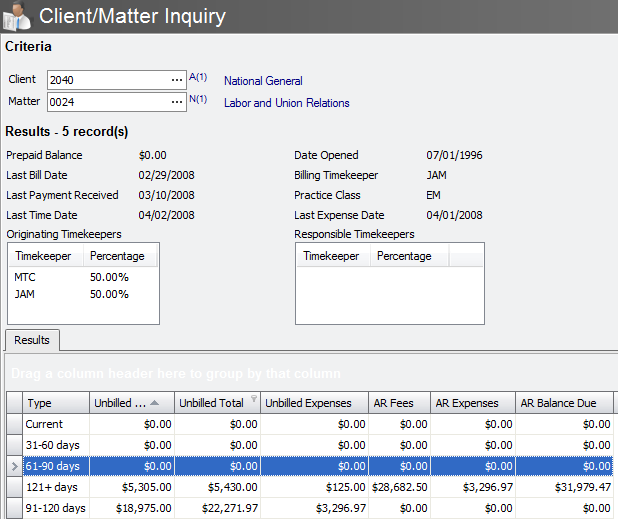The height and width of the screenshot is (519, 618).
Task: Sort by the AR Balance Due column header
Action: click(558, 403)
